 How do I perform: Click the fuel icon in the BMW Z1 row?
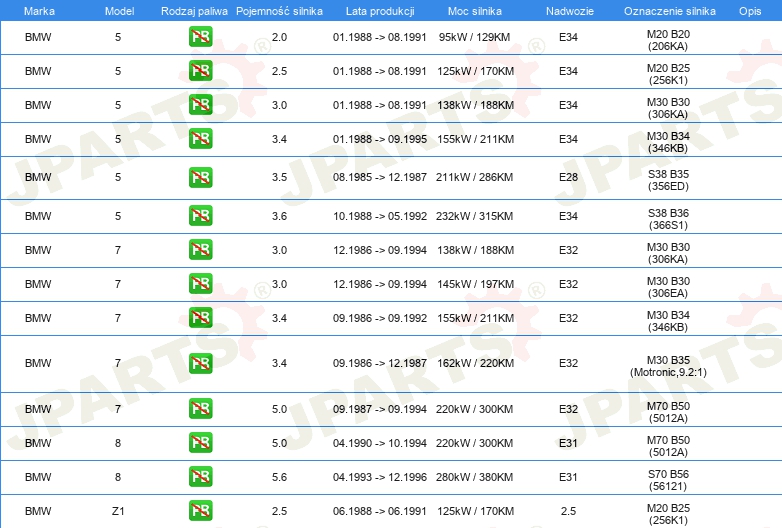point(200,511)
